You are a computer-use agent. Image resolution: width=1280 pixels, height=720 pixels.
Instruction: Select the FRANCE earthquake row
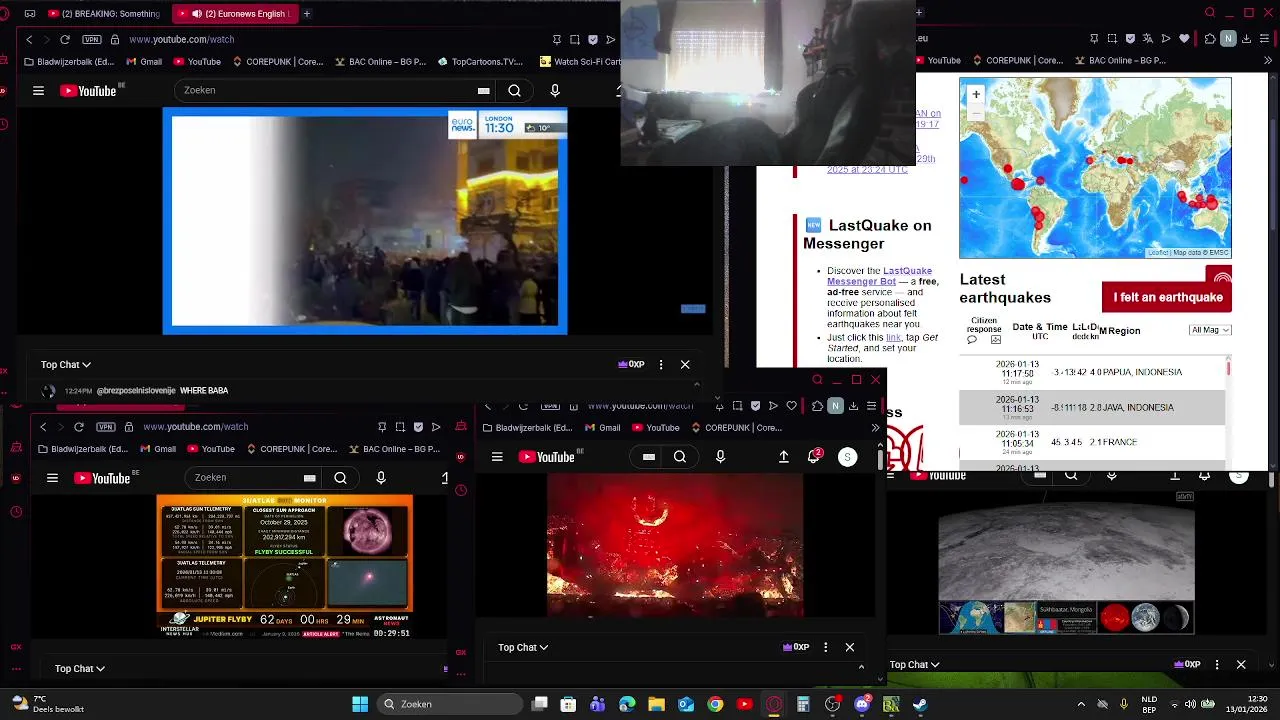click(1092, 442)
